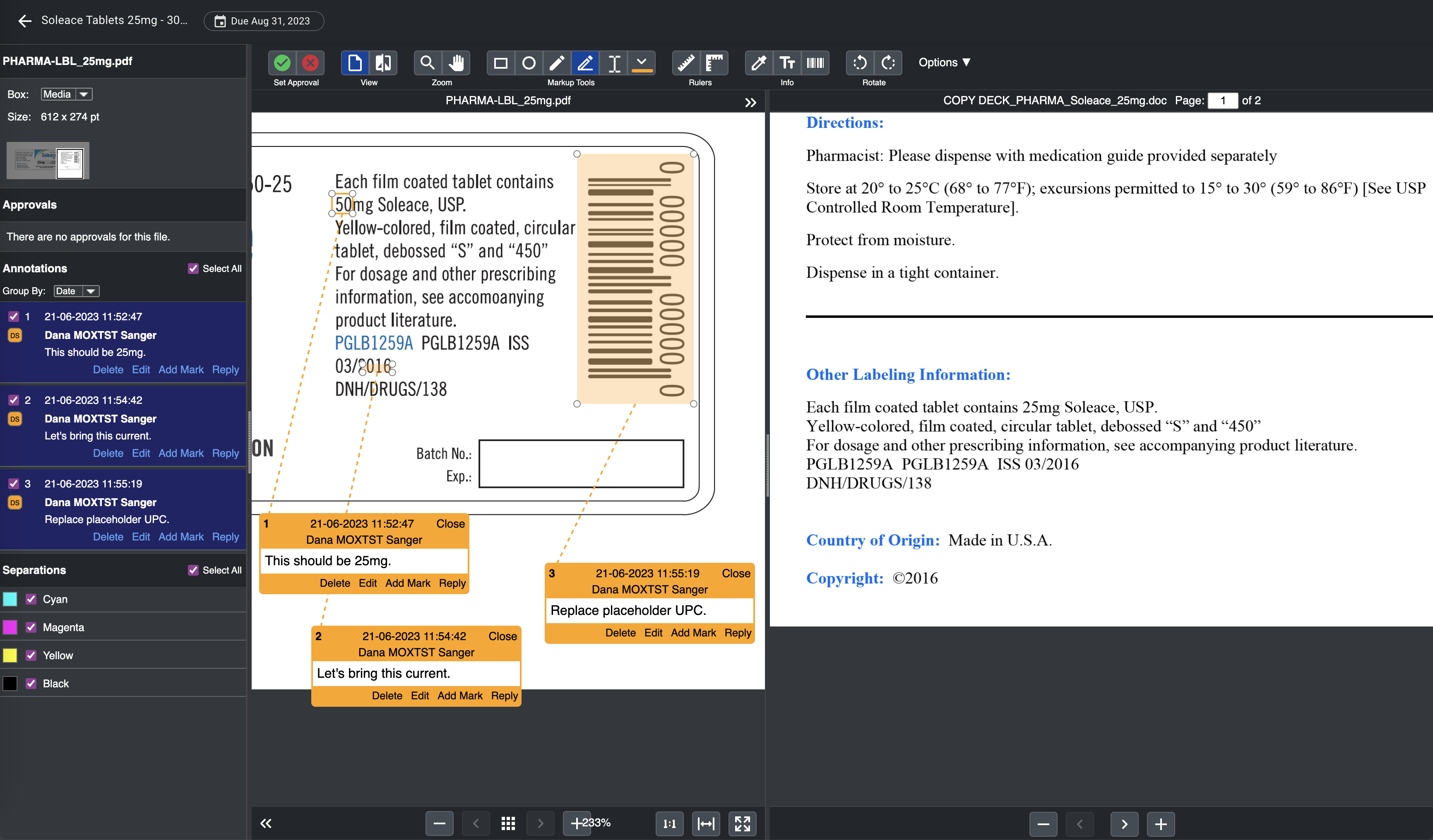Expand the Options menu dropdown
This screenshot has width=1433, height=840.
[945, 62]
